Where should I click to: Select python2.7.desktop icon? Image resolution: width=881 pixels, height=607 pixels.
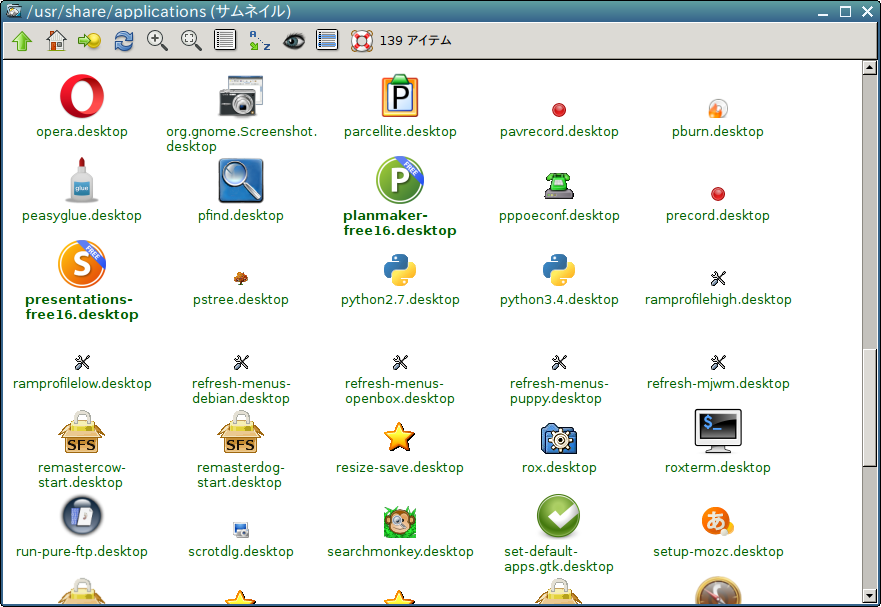pyautogui.click(x=400, y=270)
